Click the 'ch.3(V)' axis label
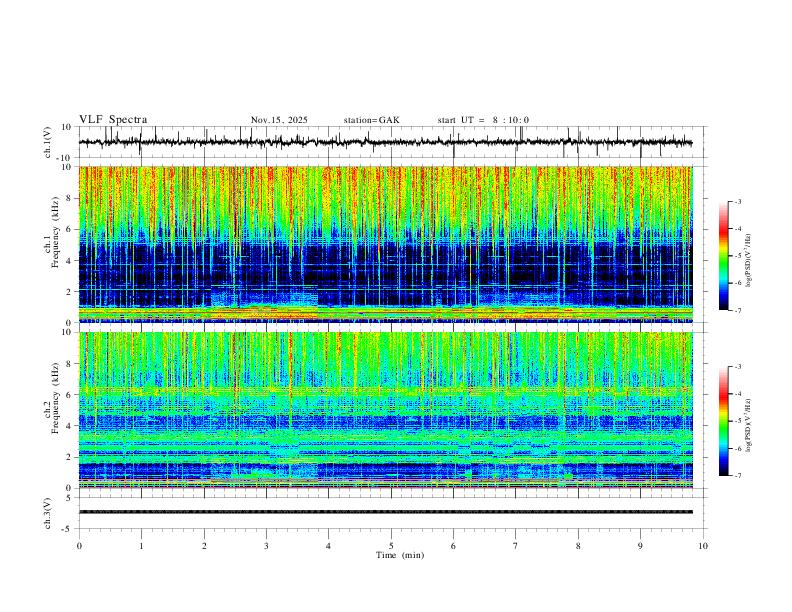792x612 pixels. (48, 513)
